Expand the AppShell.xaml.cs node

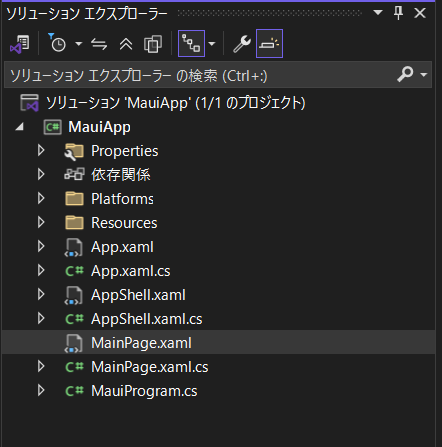pos(41,319)
